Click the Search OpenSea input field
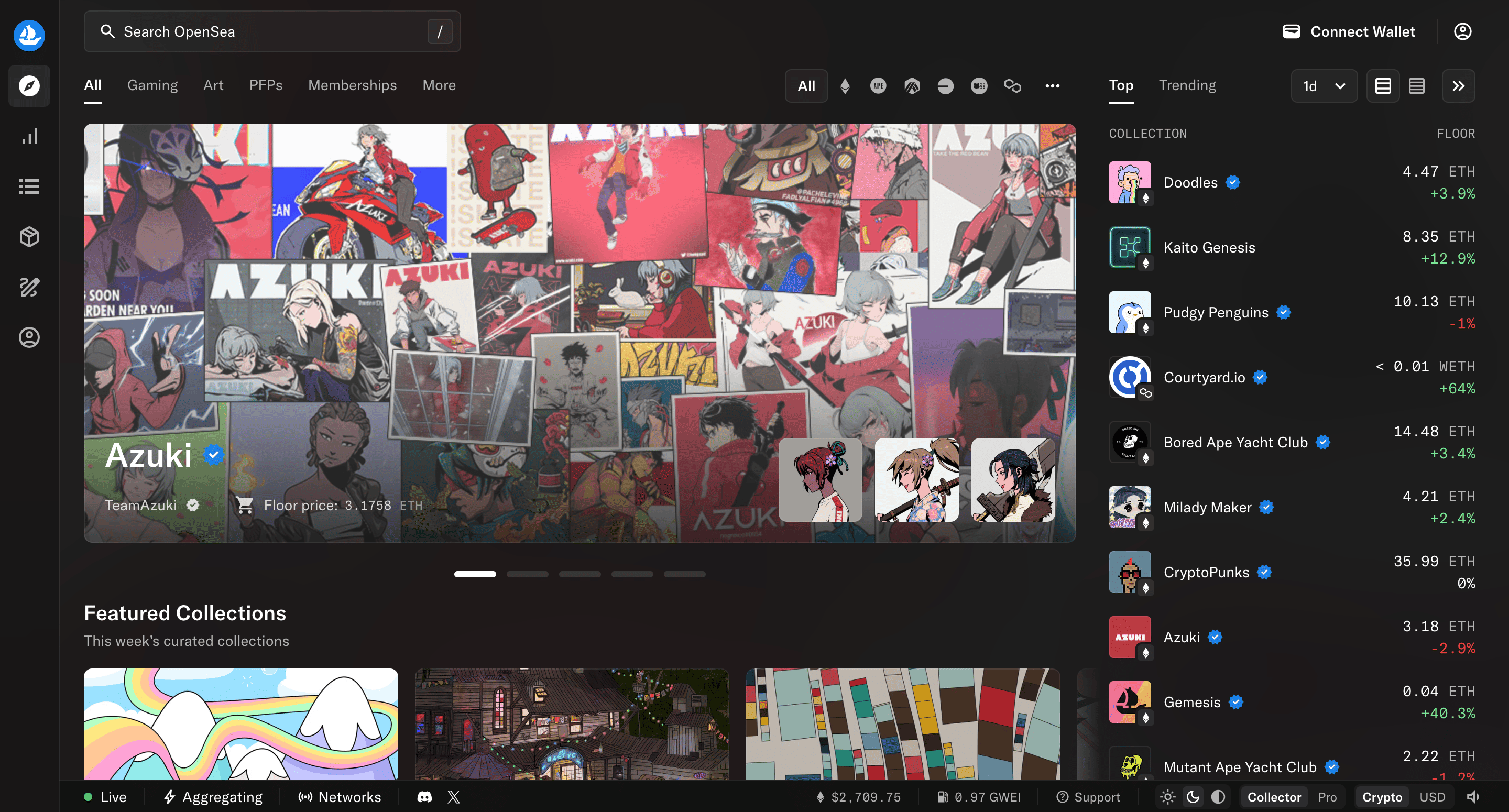1509x812 pixels. [272, 31]
